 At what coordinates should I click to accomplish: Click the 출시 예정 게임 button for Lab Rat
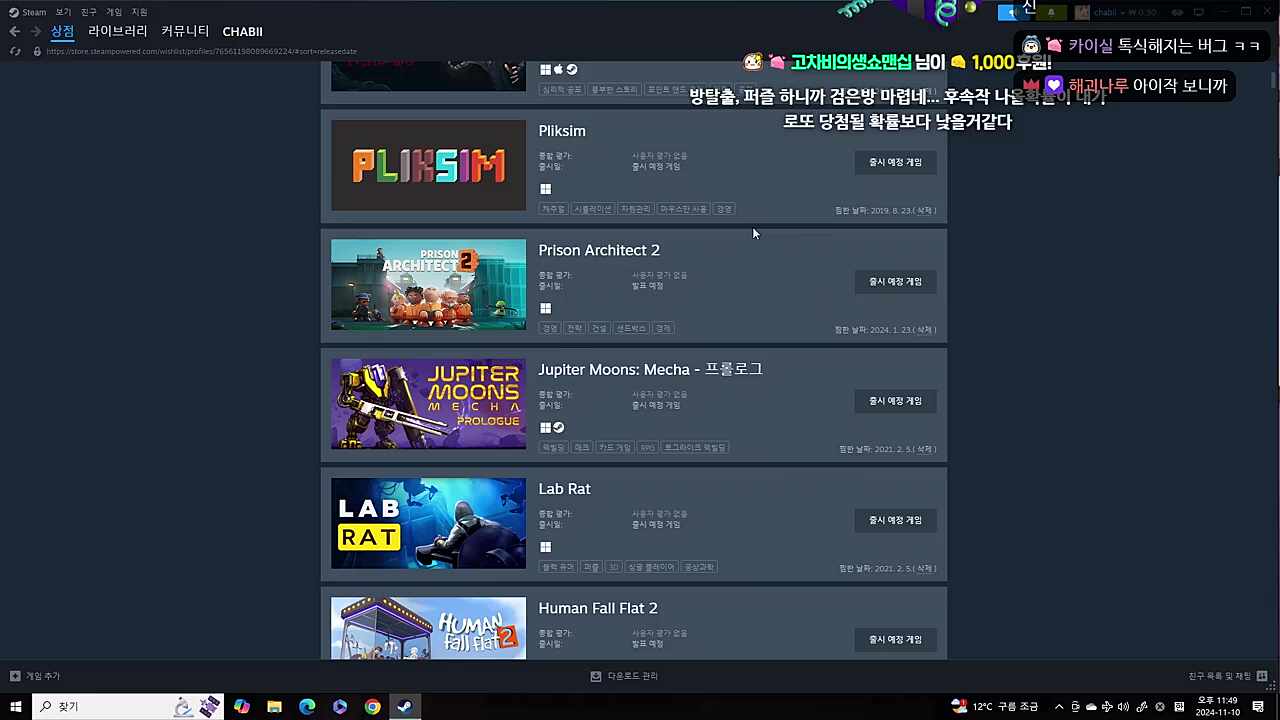click(x=895, y=520)
